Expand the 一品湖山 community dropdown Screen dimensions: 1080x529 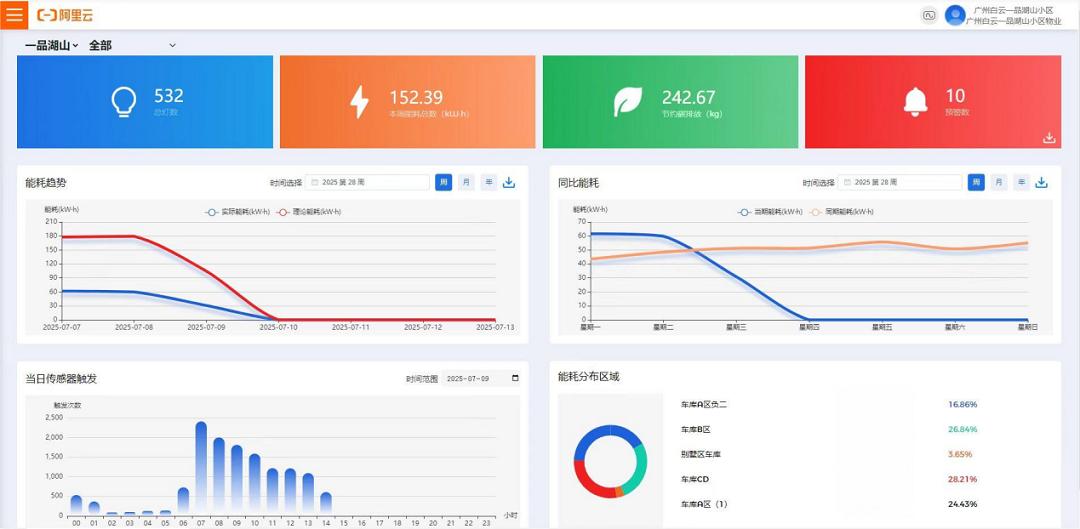51,45
